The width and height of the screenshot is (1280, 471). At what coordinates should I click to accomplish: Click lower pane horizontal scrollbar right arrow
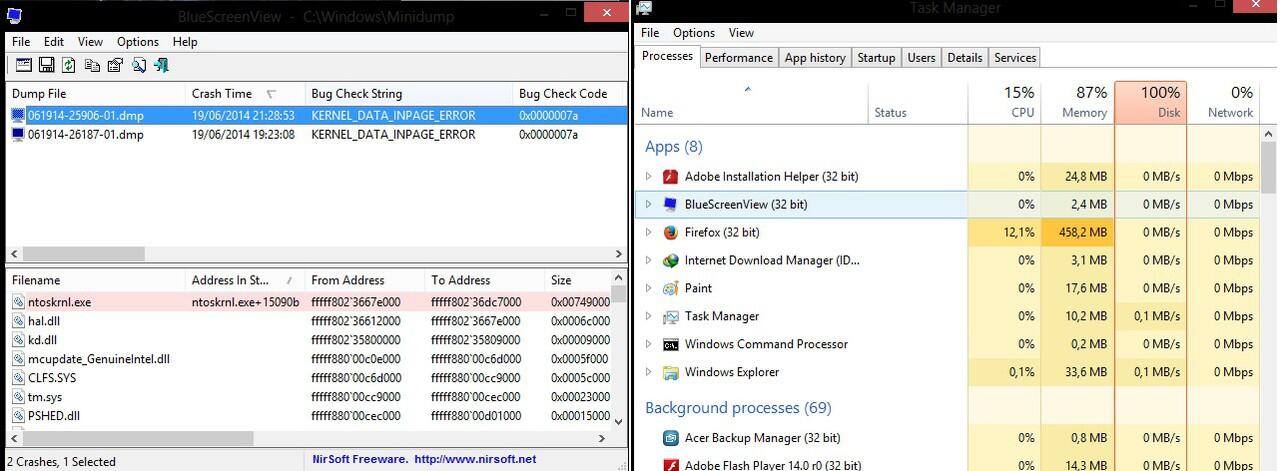[602, 439]
